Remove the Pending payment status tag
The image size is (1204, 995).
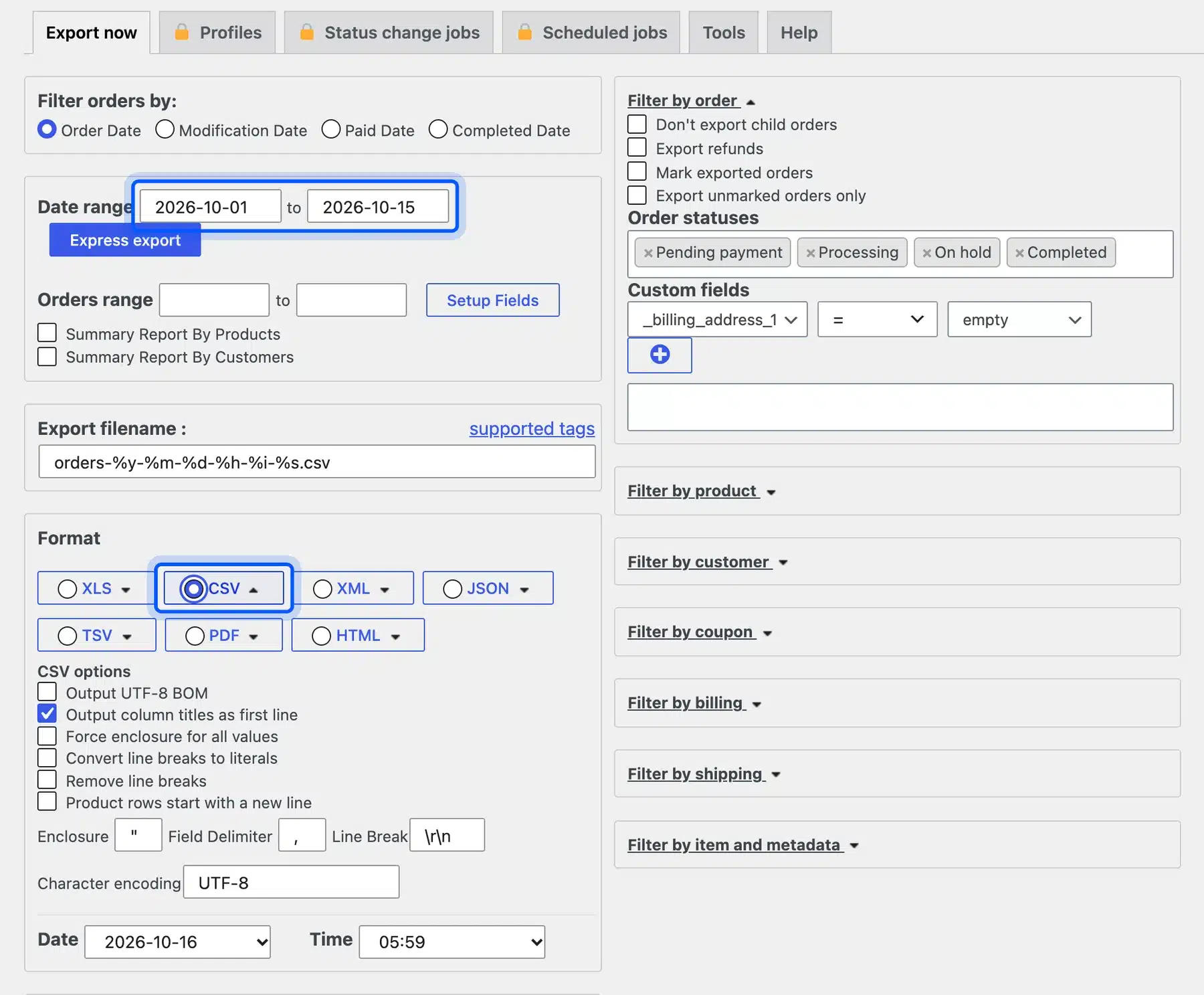point(647,253)
